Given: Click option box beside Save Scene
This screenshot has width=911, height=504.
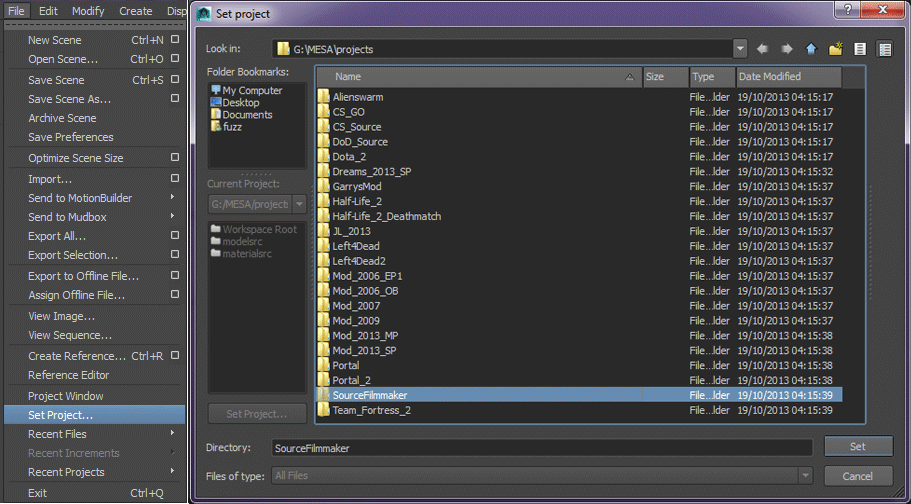Looking at the screenshot, I should click(175, 80).
